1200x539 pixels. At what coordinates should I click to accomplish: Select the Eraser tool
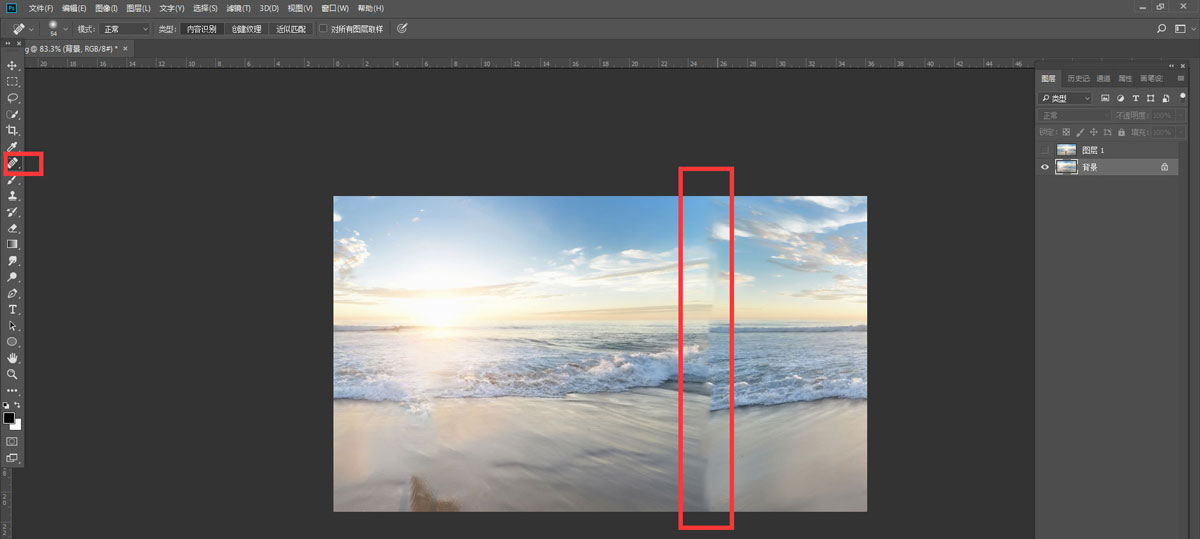click(x=12, y=228)
